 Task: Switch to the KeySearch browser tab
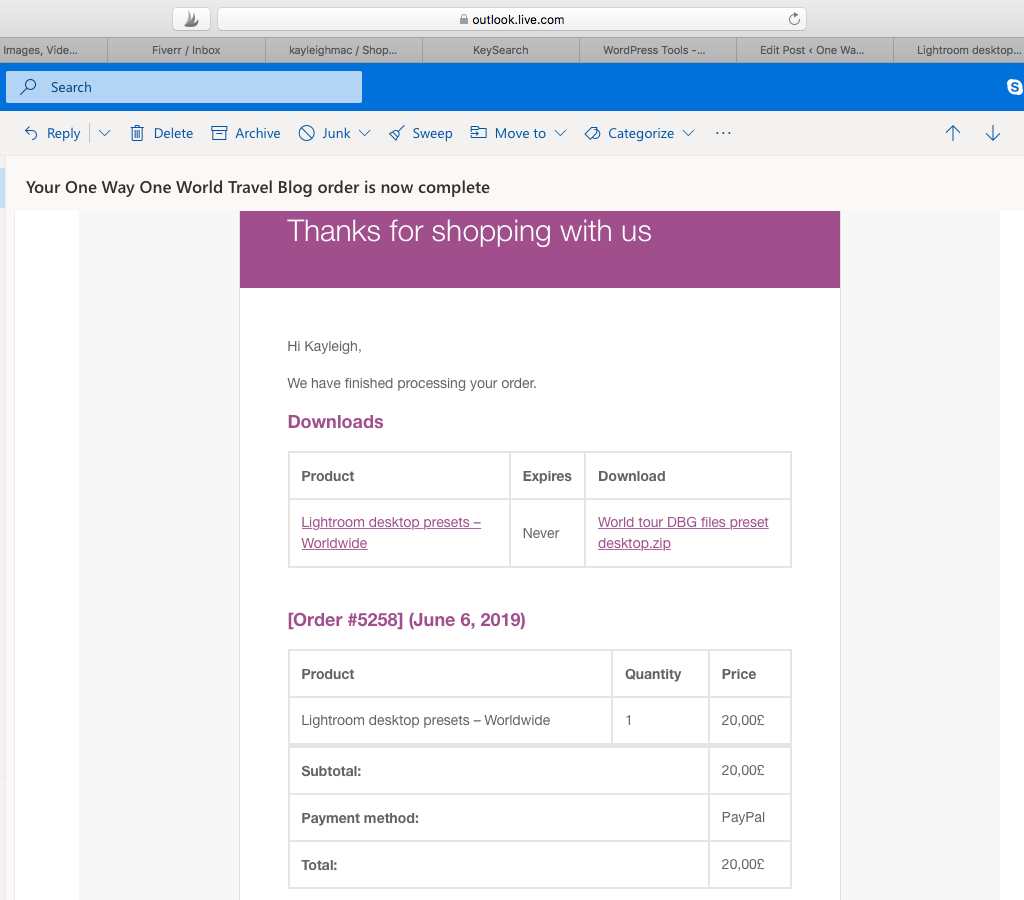coord(501,50)
